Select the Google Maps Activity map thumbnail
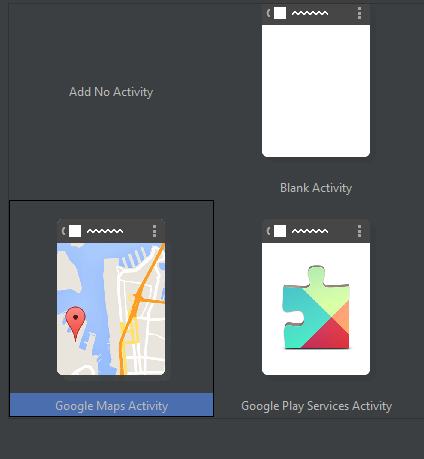 [x=111, y=297]
